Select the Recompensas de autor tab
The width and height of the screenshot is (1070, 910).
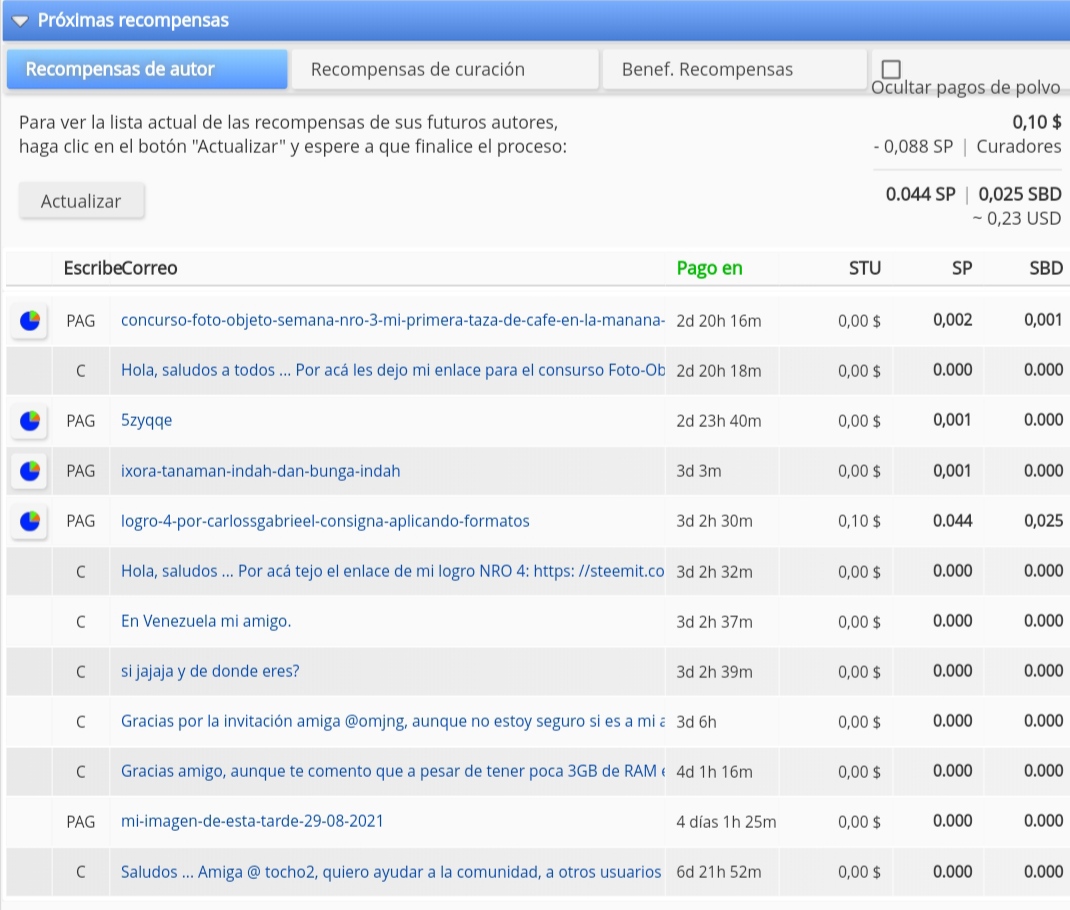pyautogui.click(x=147, y=69)
